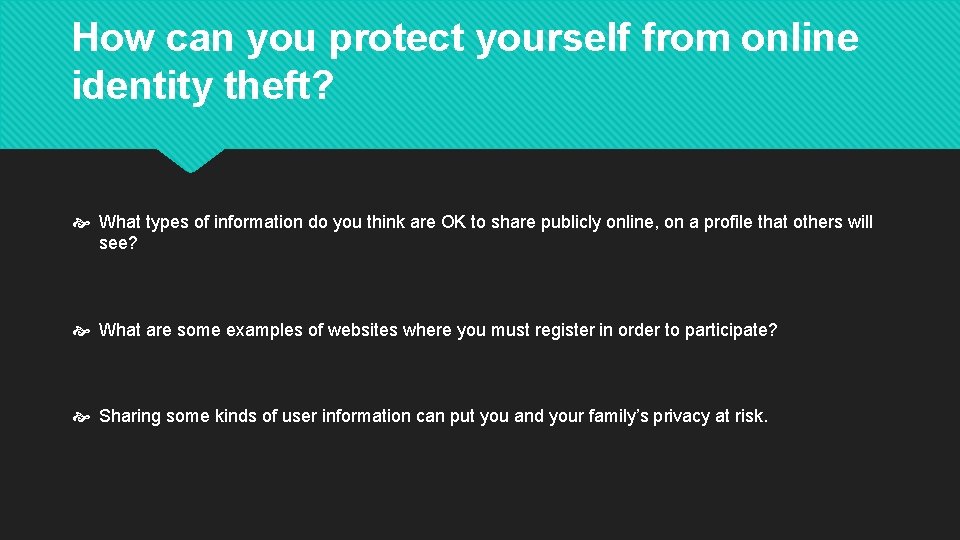The image size is (960, 540).
Task: Click the flourish bullet beside "Sharing some kinds"
Action: click(x=81, y=418)
